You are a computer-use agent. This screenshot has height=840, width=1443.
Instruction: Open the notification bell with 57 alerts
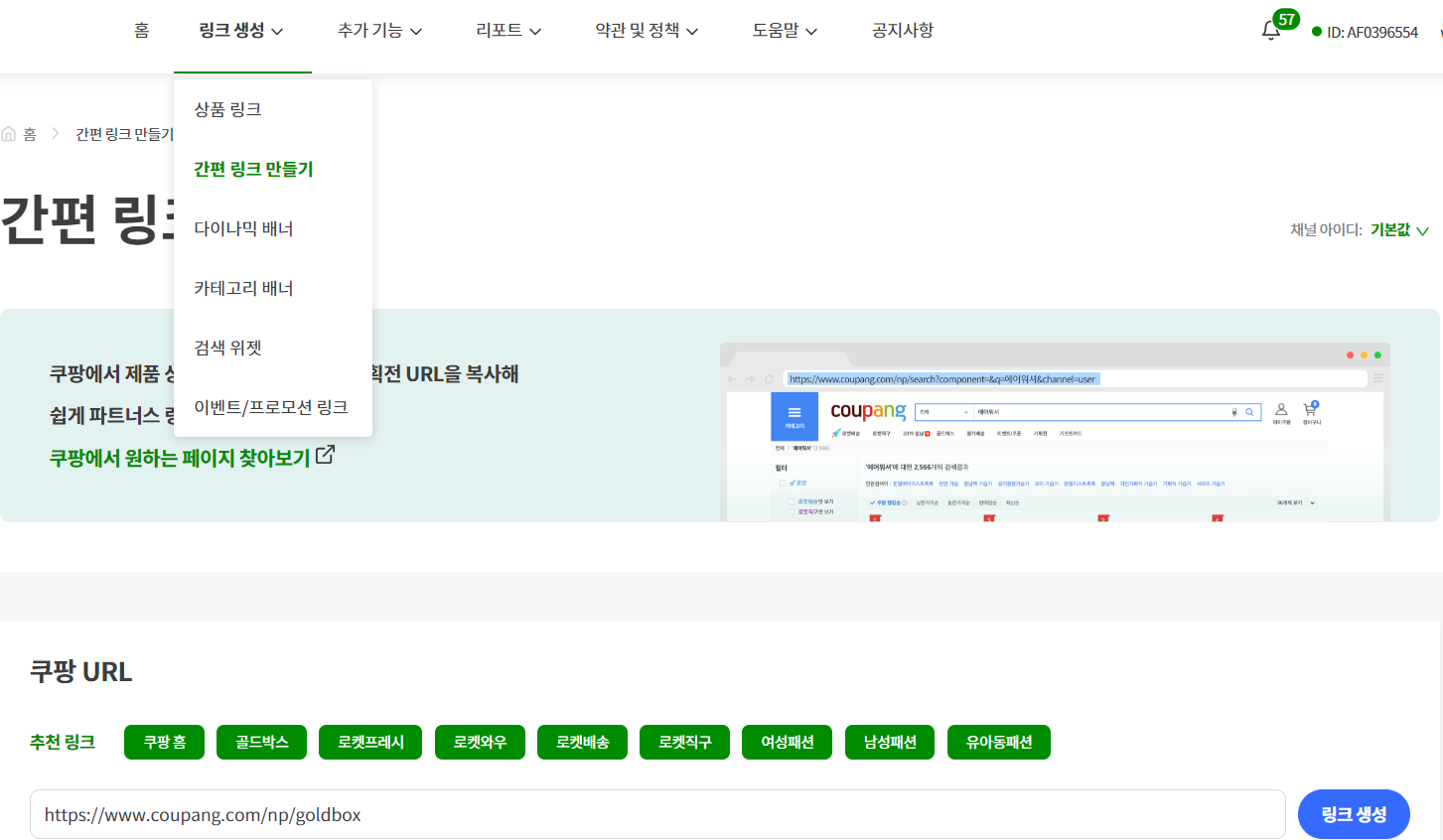1271,31
